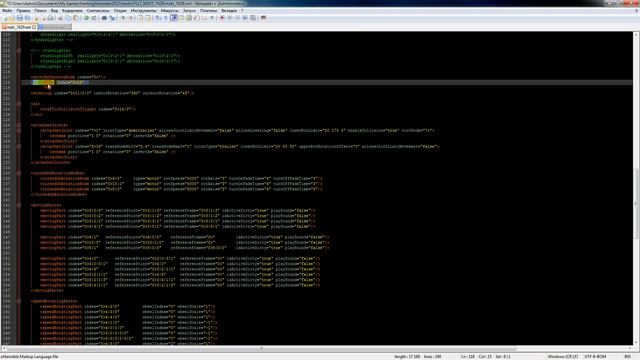Screen dimensions: 640x360
Task: Toggle show all characters button
Action: 165,18
